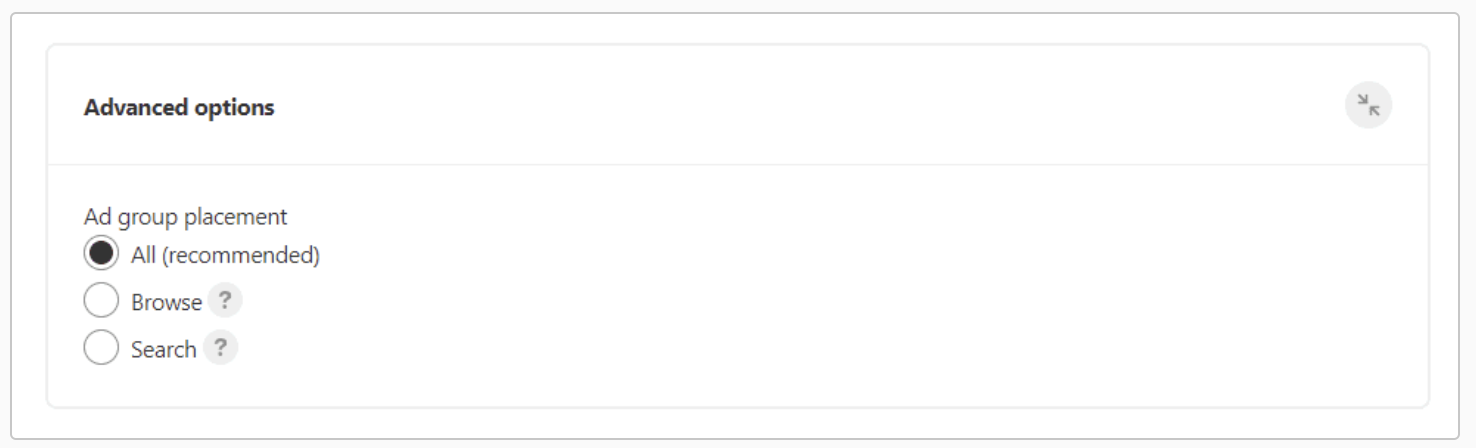This screenshot has width=1476, height=448.
Task: Select the Browse radio button
Action: coord(101,301)
